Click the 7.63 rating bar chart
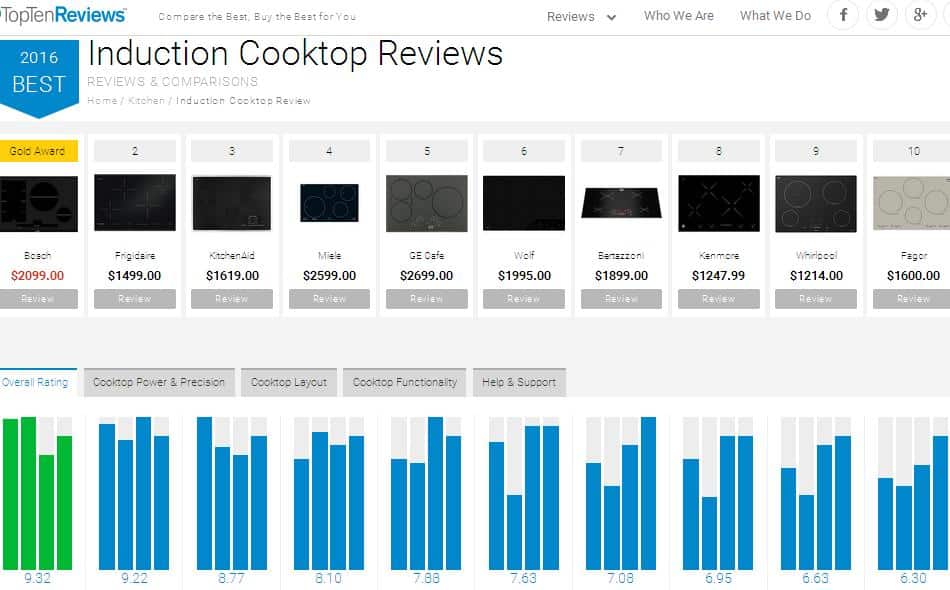Image resolution: width=950 pixels, height=590 pixels. point(523,493)
